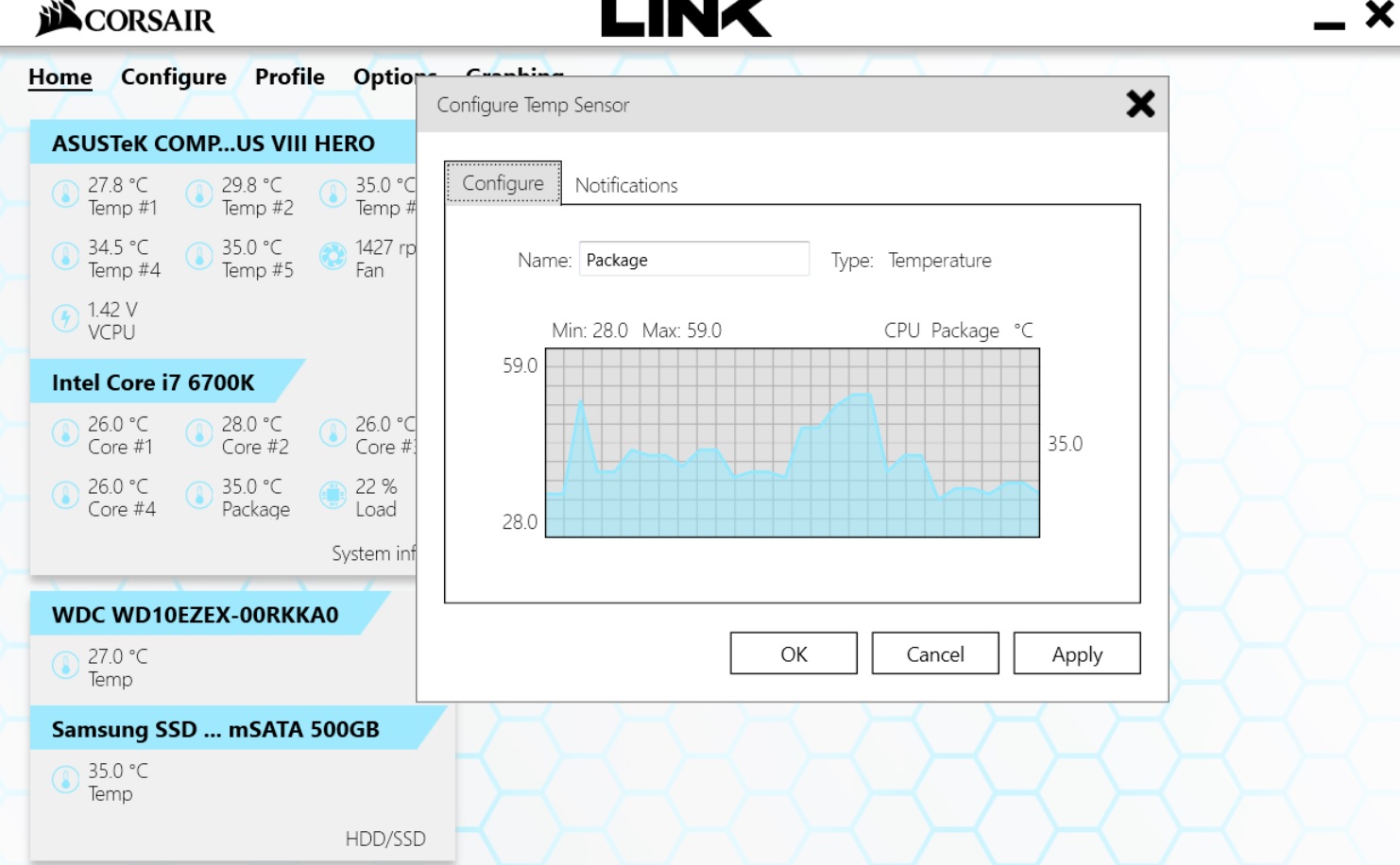The width and height of the screenshot is (1400, 865).
Task: Click the Temp #5 thermometer icon
Action: (199, 256)
